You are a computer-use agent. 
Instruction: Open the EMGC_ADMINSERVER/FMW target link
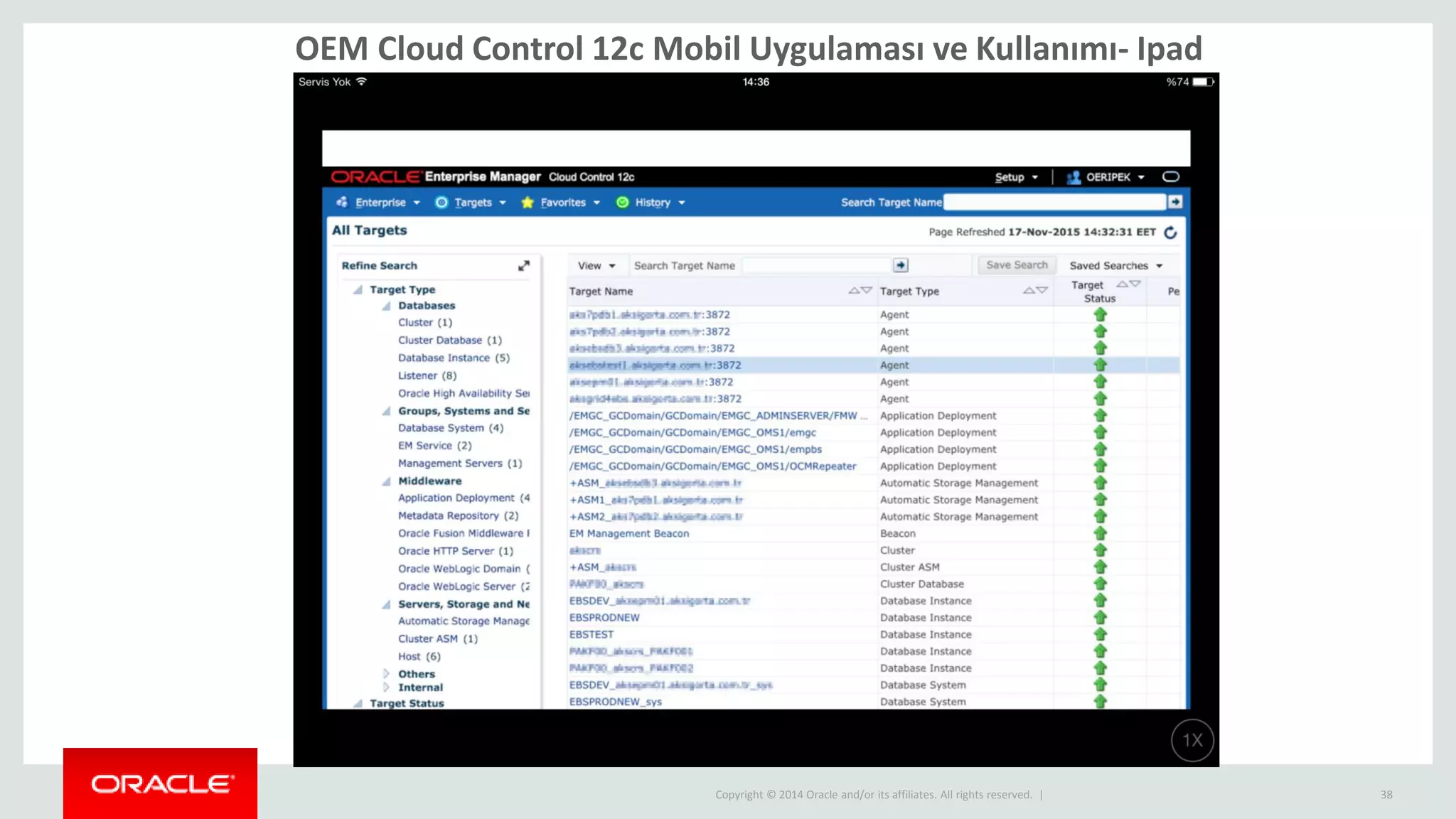(718, 416)
